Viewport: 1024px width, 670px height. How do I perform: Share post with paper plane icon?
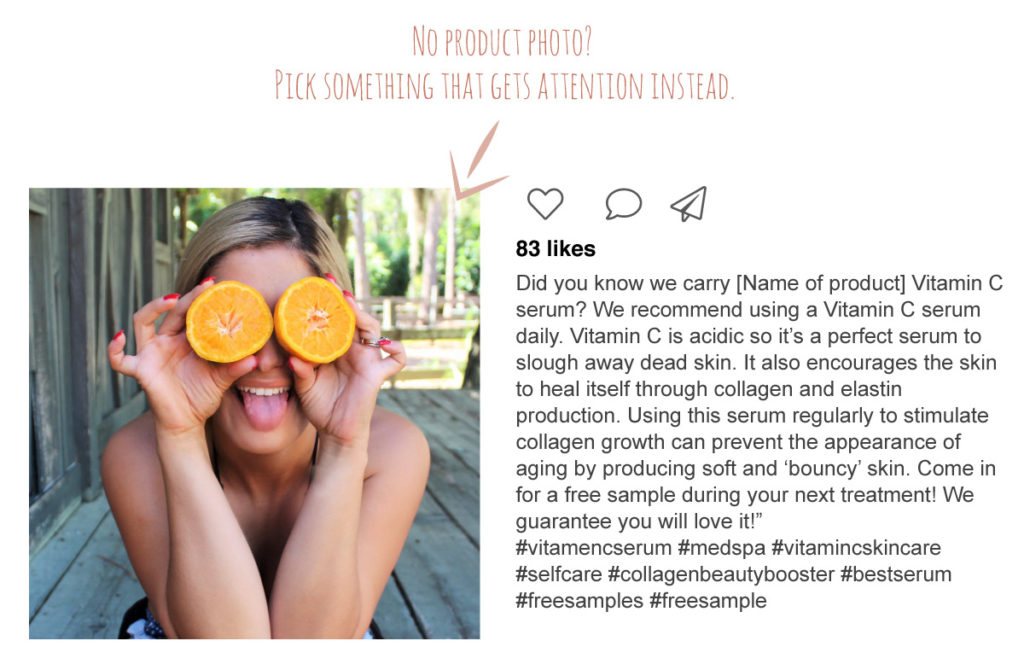pos(689,204)
